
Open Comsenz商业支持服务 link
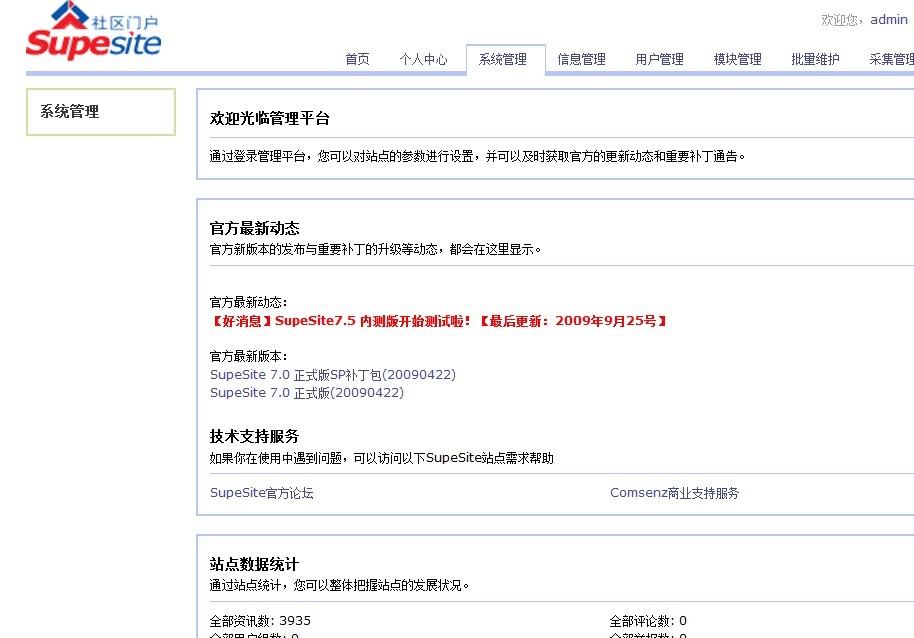point(674,493)
